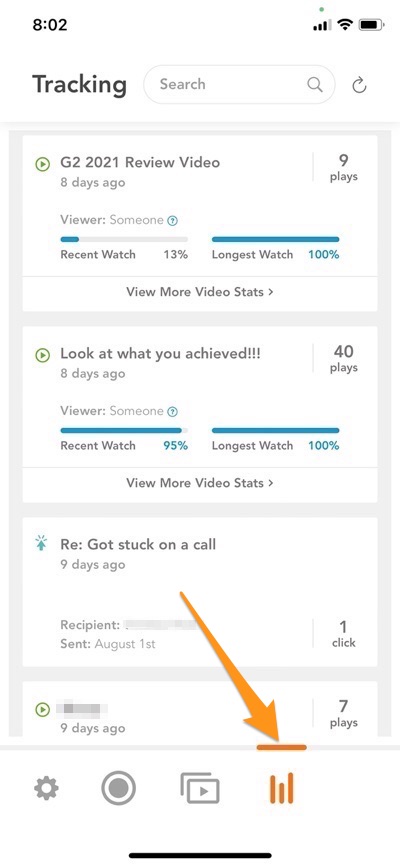This screenshot has height=867, width=400.
Task: Click the magnifying glass search icon
Action: (315, 85)
